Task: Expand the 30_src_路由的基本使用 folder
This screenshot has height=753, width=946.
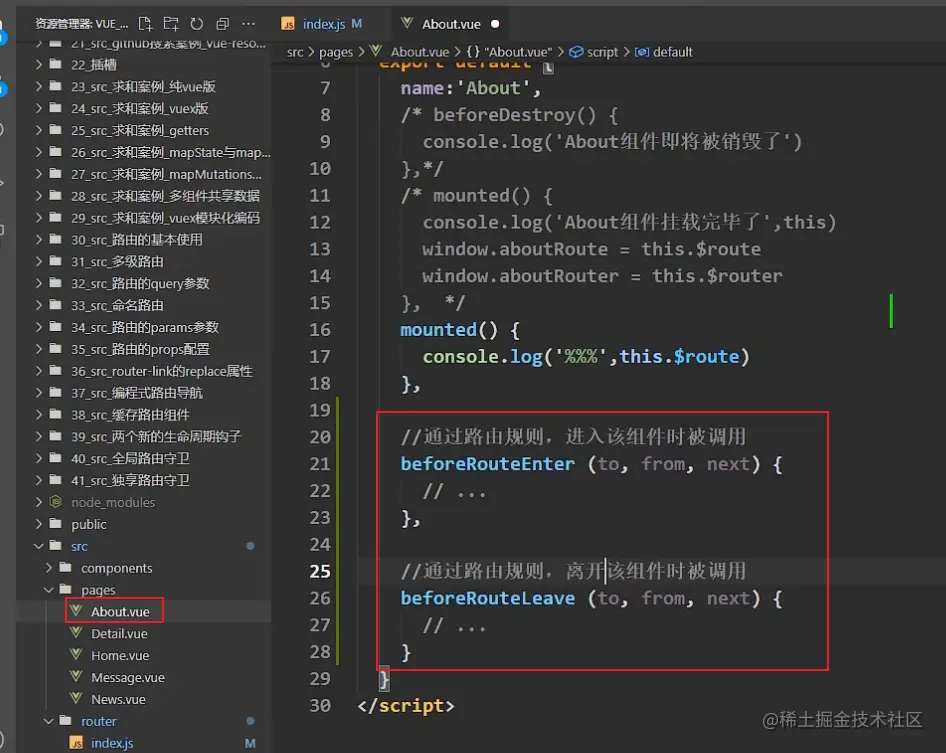Action: coord(39,239)
